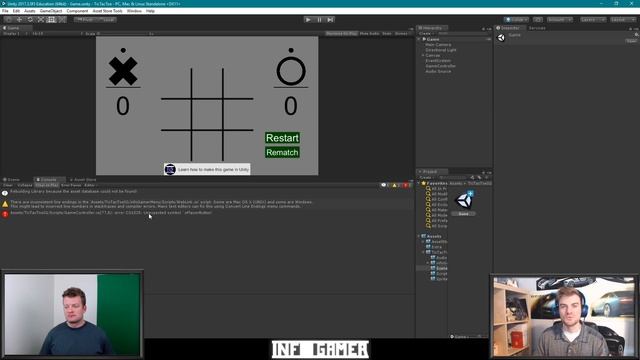640x360 pixels.
Task: Select EventSystem in Hierarchy
Action: (438, 61)
